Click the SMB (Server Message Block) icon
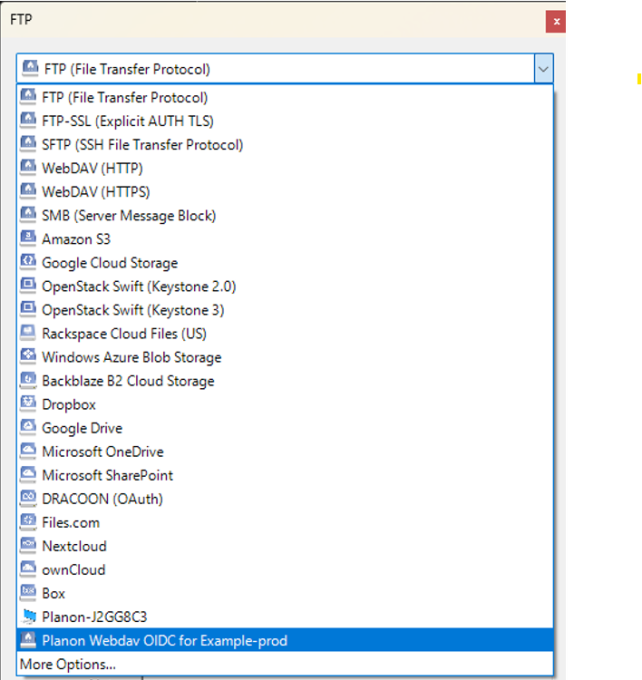Viewport: 642px width, 680px height. [x=28, y=214]
